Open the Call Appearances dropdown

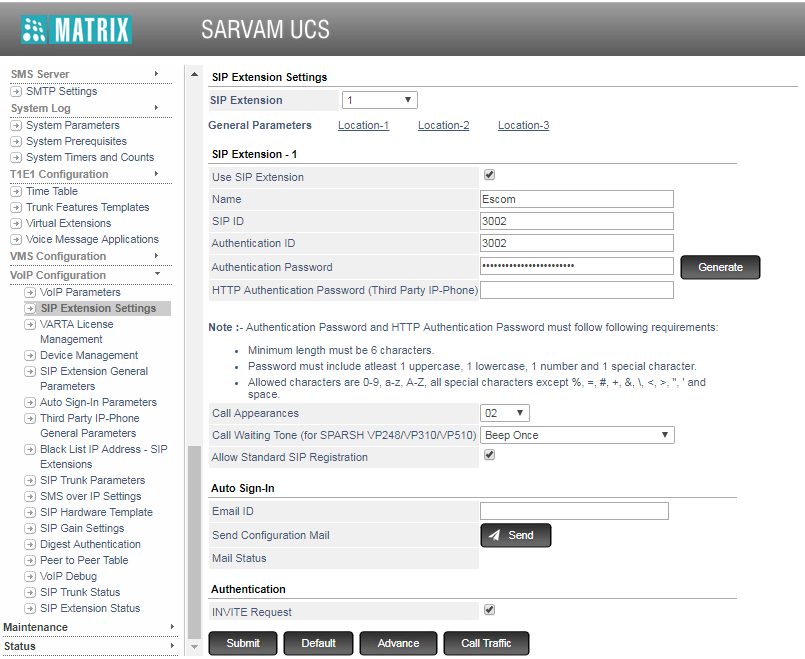tap(504, 413)
